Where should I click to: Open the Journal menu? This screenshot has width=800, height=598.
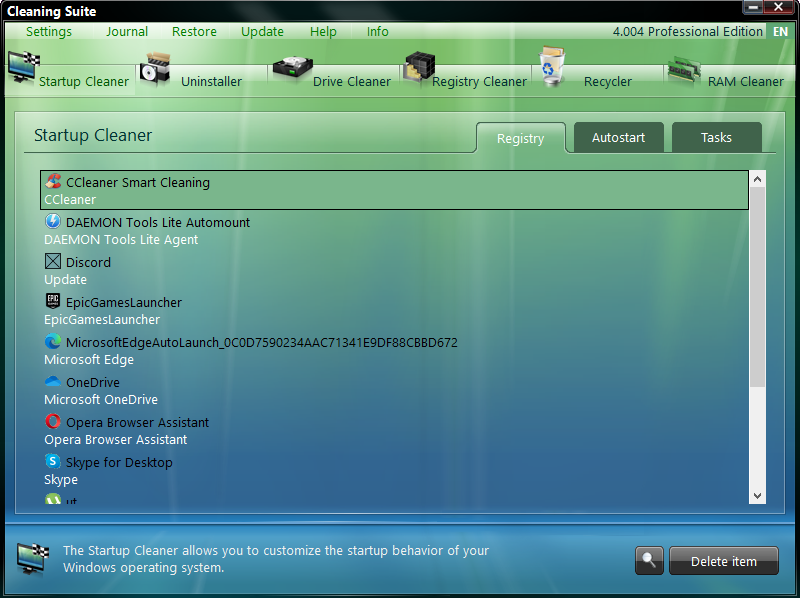click(x=127, y=32)
